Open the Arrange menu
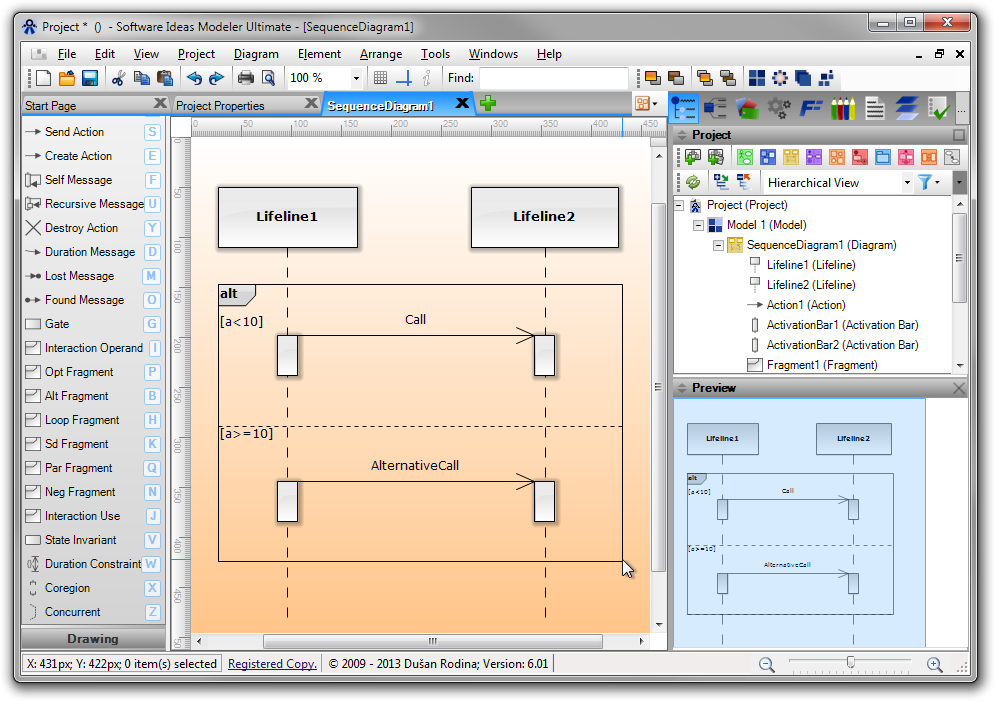996x702 pixels. point(380,54)
